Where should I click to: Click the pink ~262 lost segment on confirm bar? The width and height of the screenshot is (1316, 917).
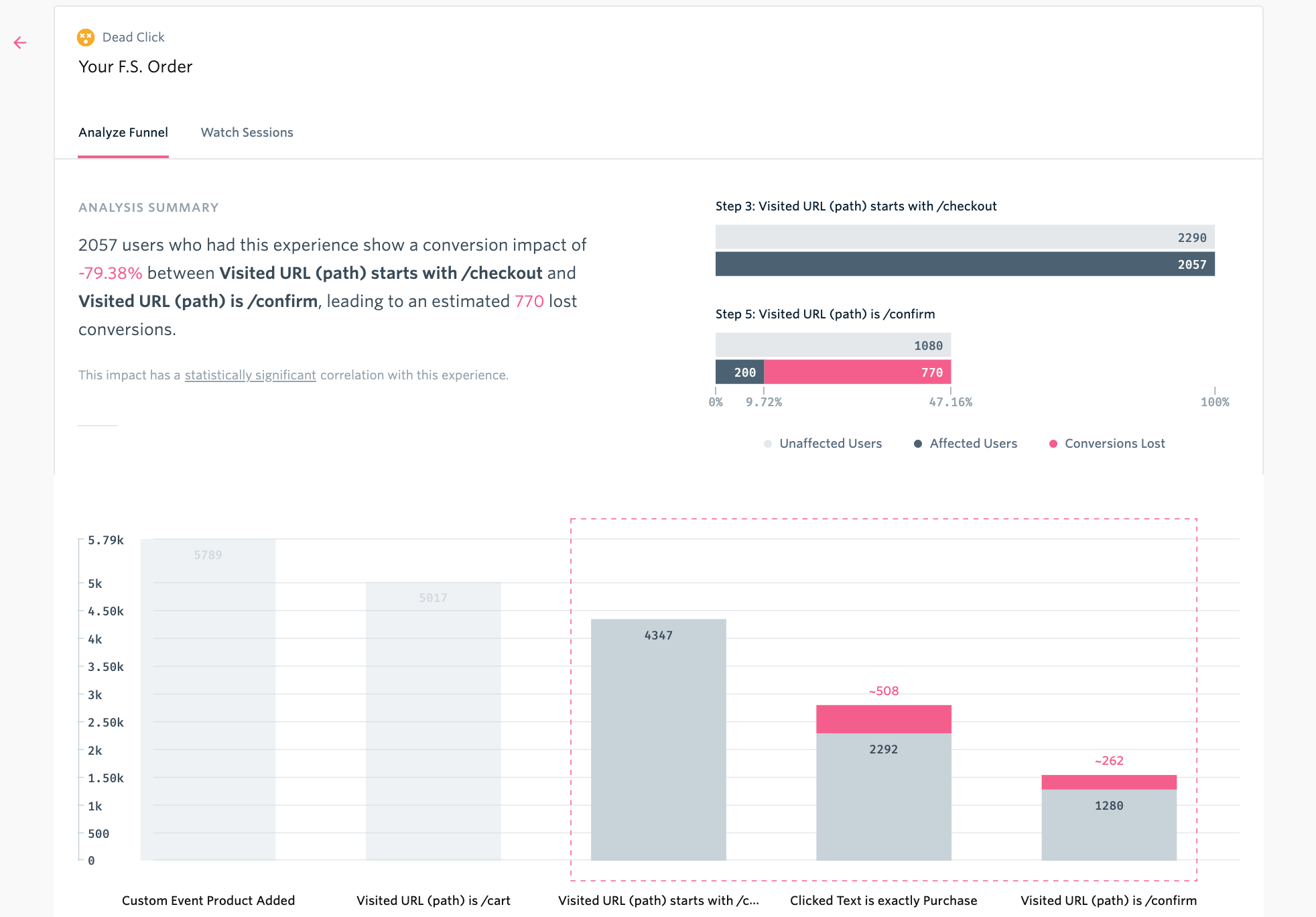[x=1109, y=782]
